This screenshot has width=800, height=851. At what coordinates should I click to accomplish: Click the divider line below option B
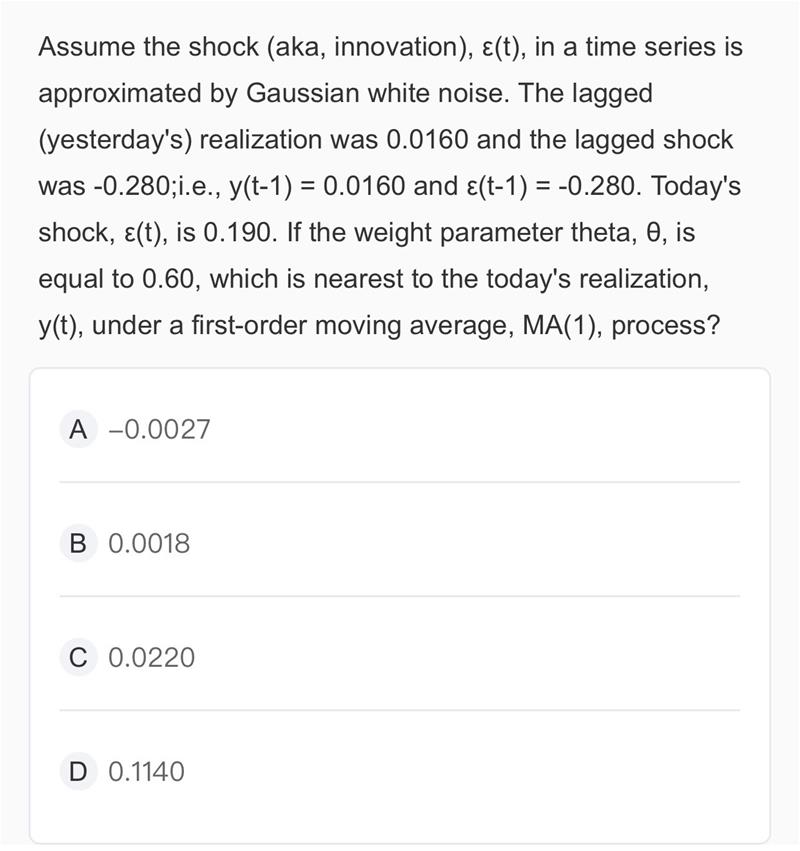(399, 595)
